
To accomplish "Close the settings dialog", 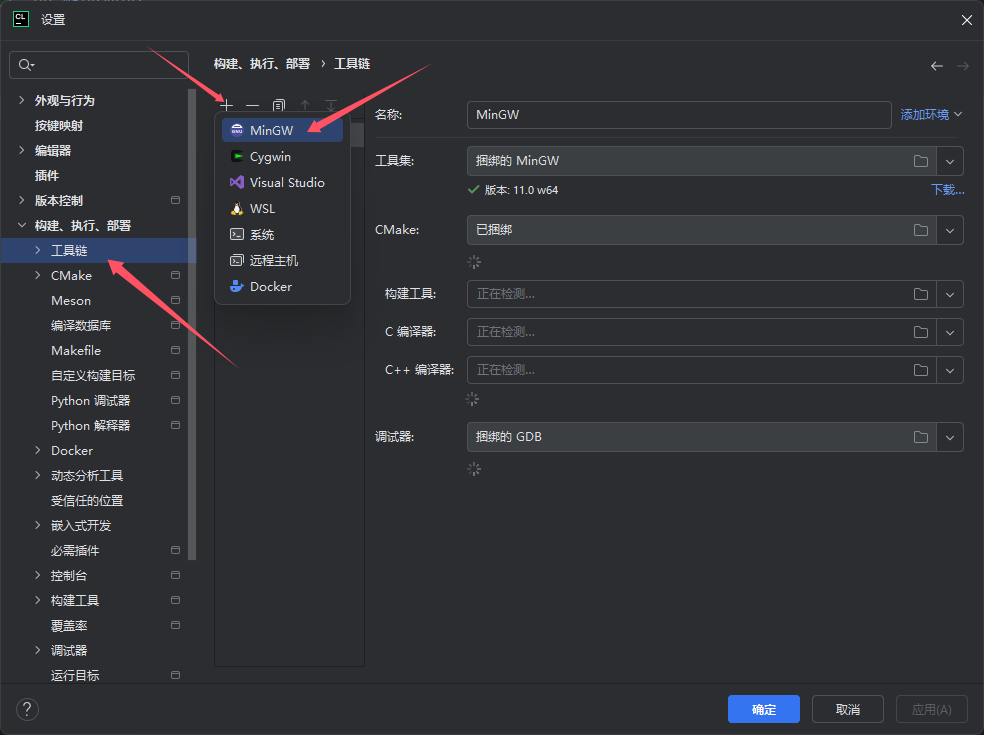I will (966, 20).
